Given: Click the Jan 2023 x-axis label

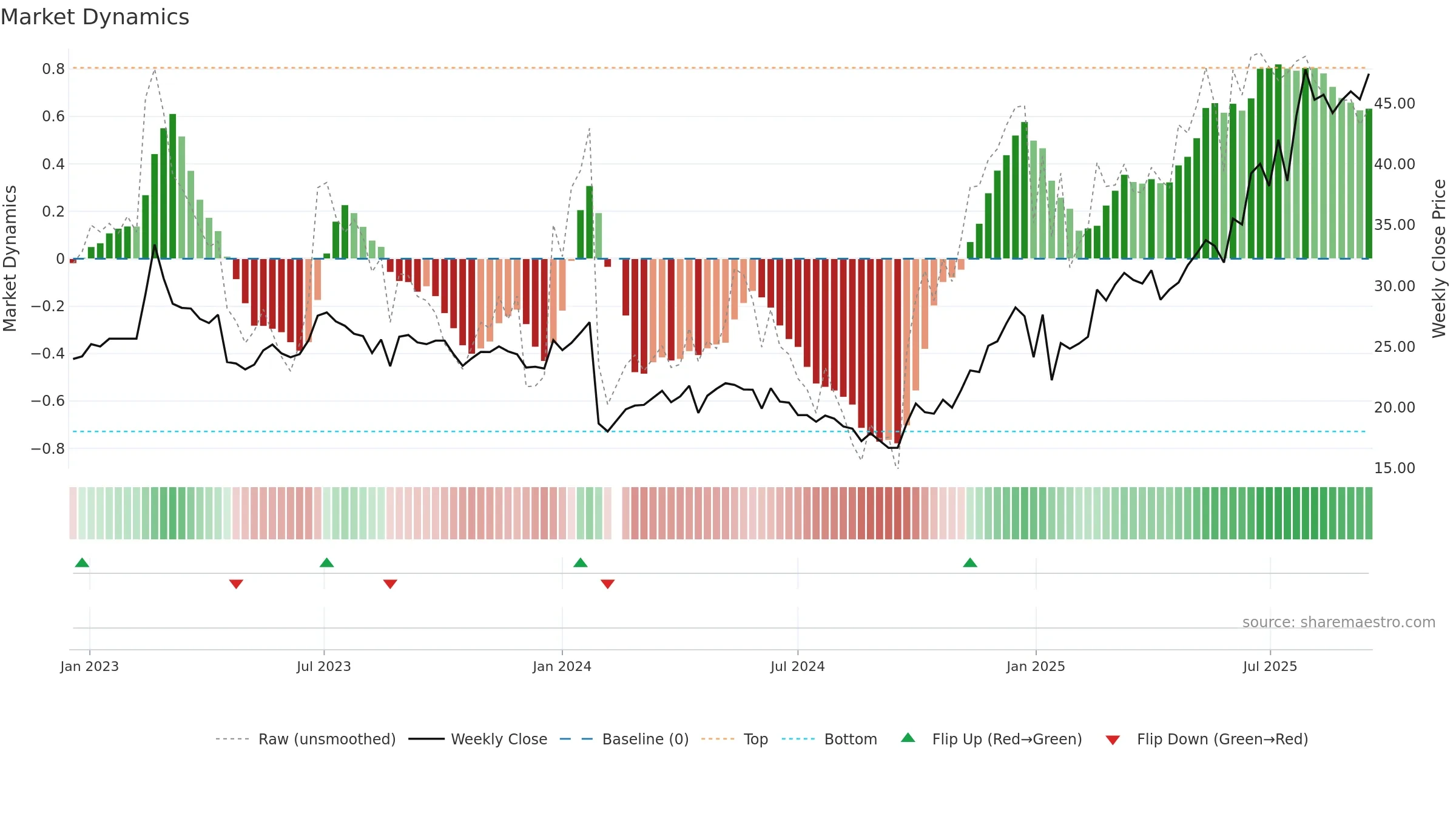Looking at the screenshot, I should [90, 666].
